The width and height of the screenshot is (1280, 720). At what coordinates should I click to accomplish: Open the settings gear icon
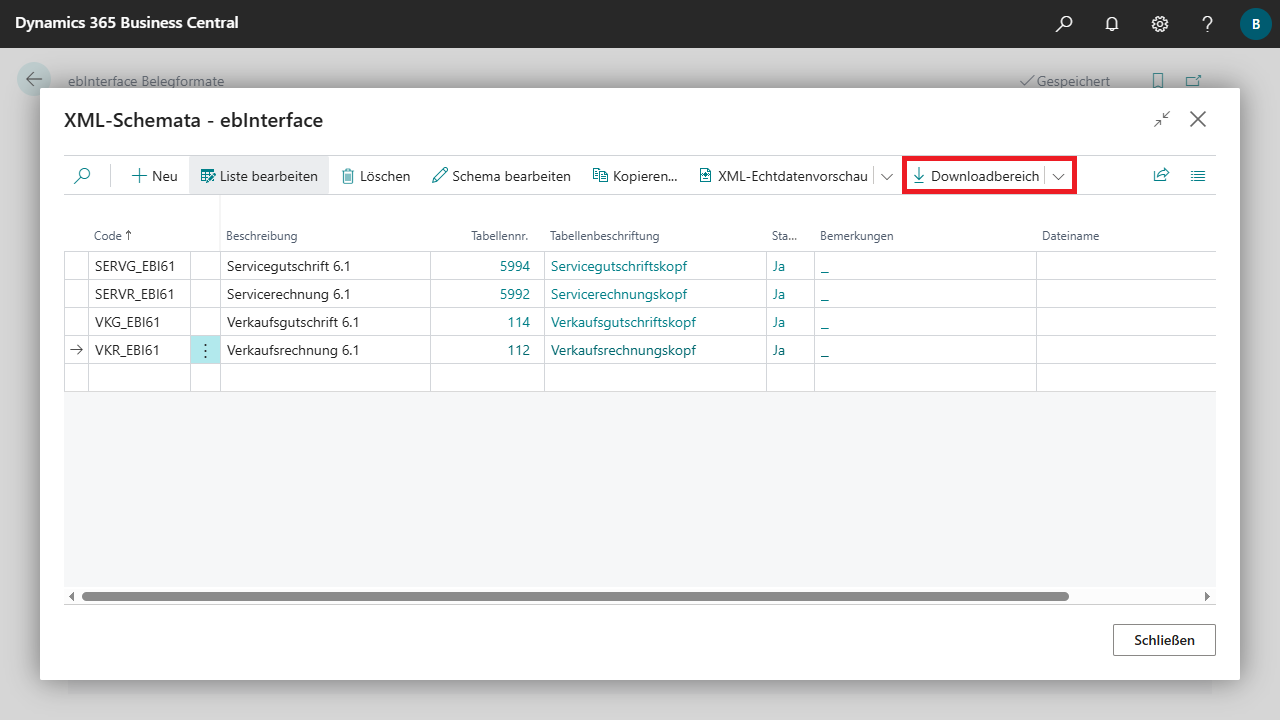(1160, 23)
